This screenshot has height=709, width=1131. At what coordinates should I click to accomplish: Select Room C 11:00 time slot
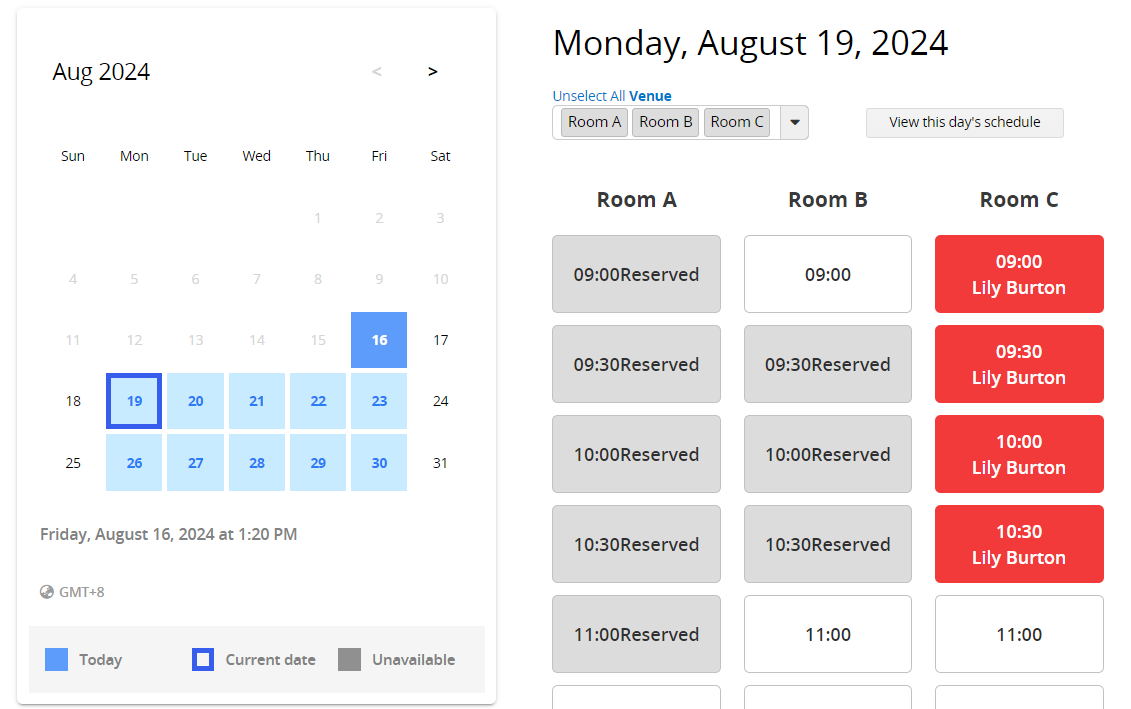(1019, 634)
